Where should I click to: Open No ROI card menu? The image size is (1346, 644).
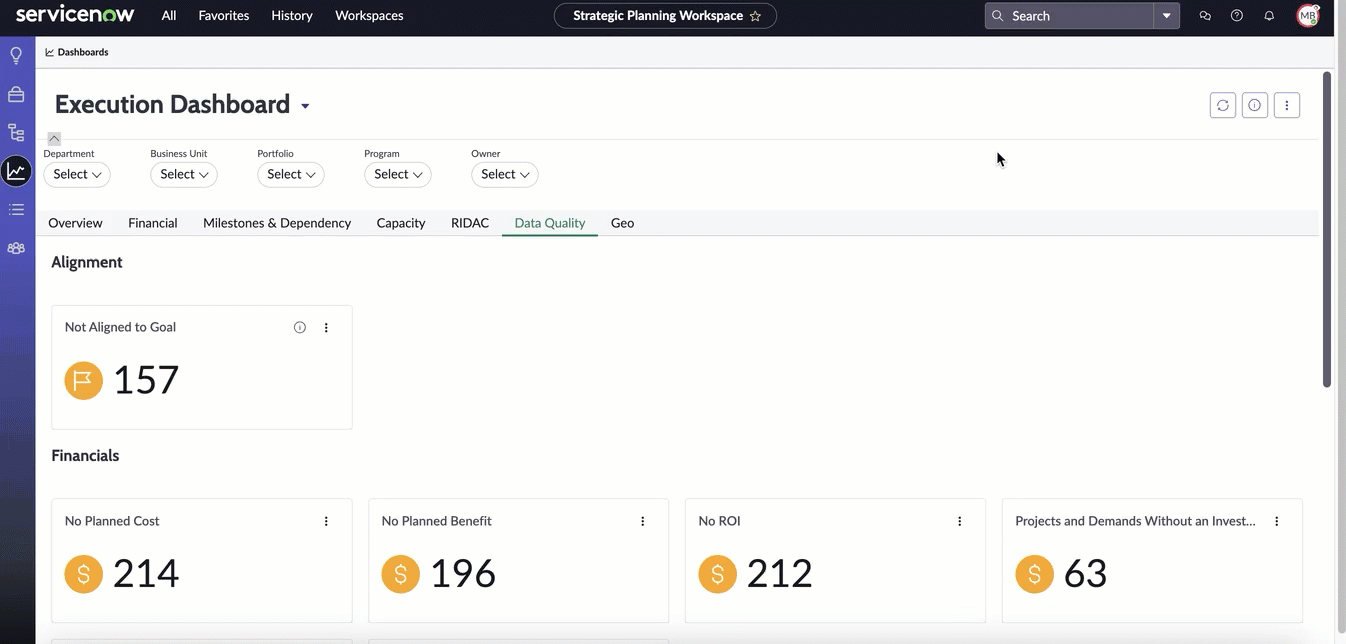coord(960,521)
